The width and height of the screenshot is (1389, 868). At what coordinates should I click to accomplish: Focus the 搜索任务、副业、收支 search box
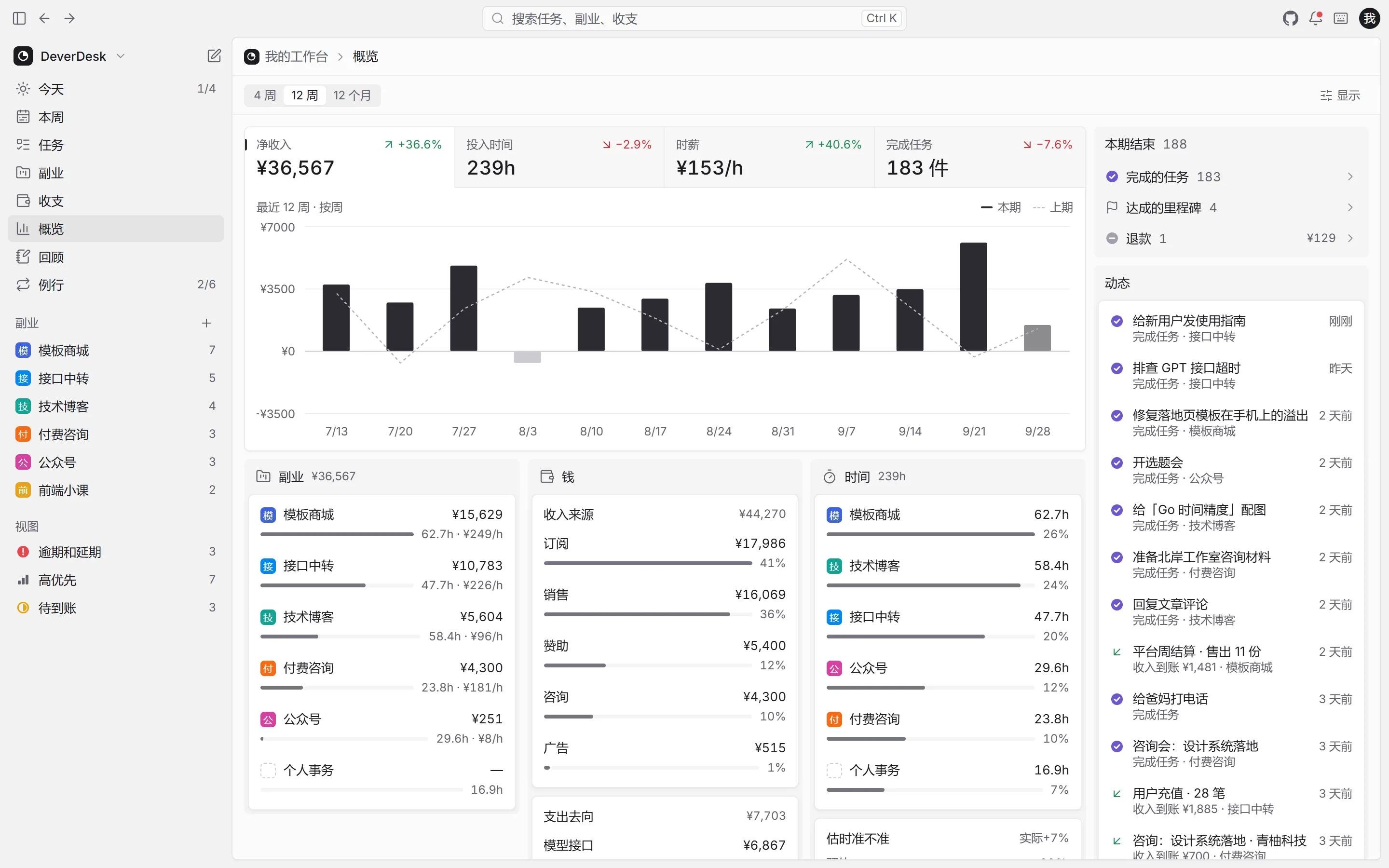point(694,18)
